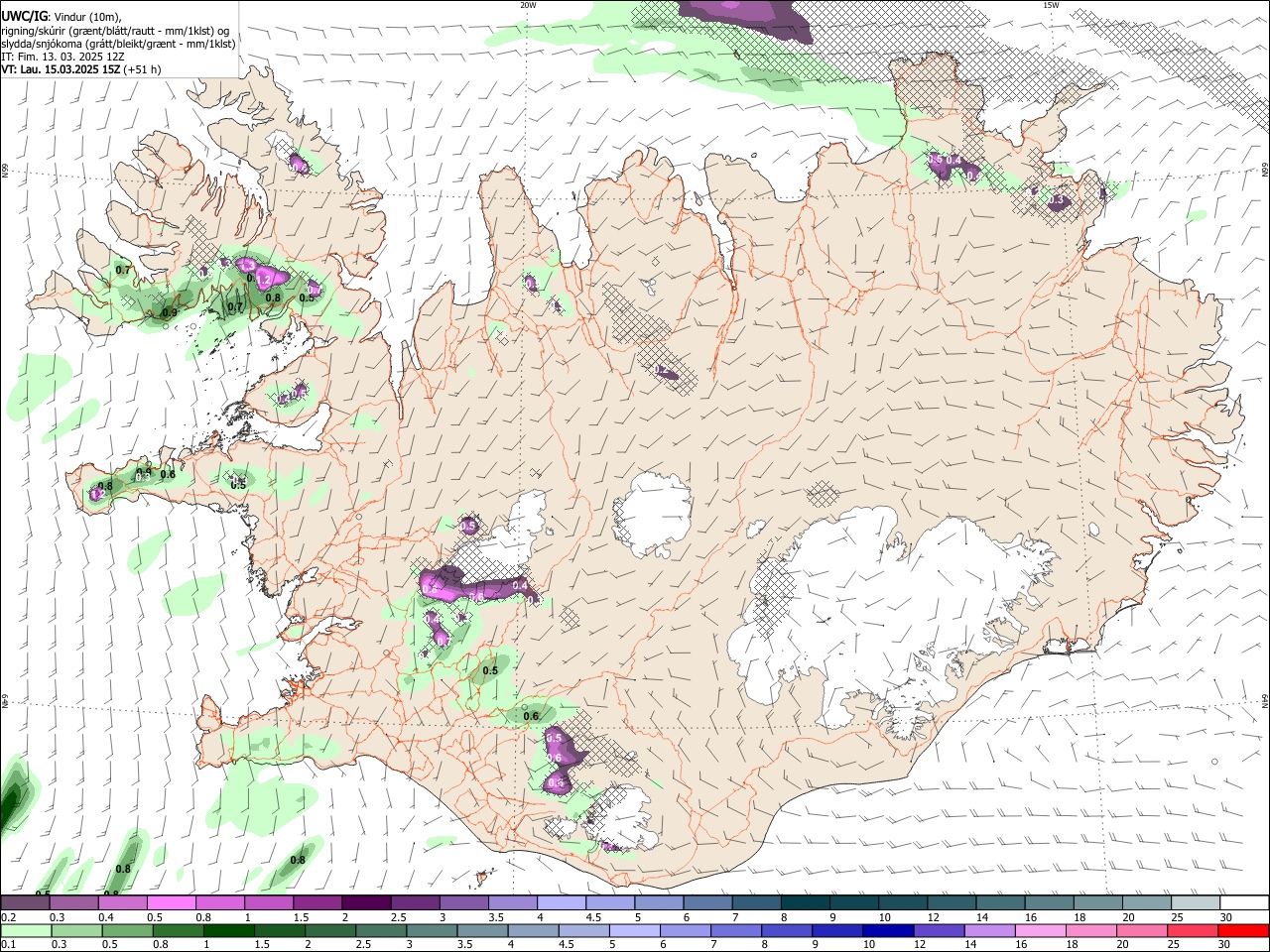Click top legend swatch between 4 and 4.5

(x=561, y=902)
